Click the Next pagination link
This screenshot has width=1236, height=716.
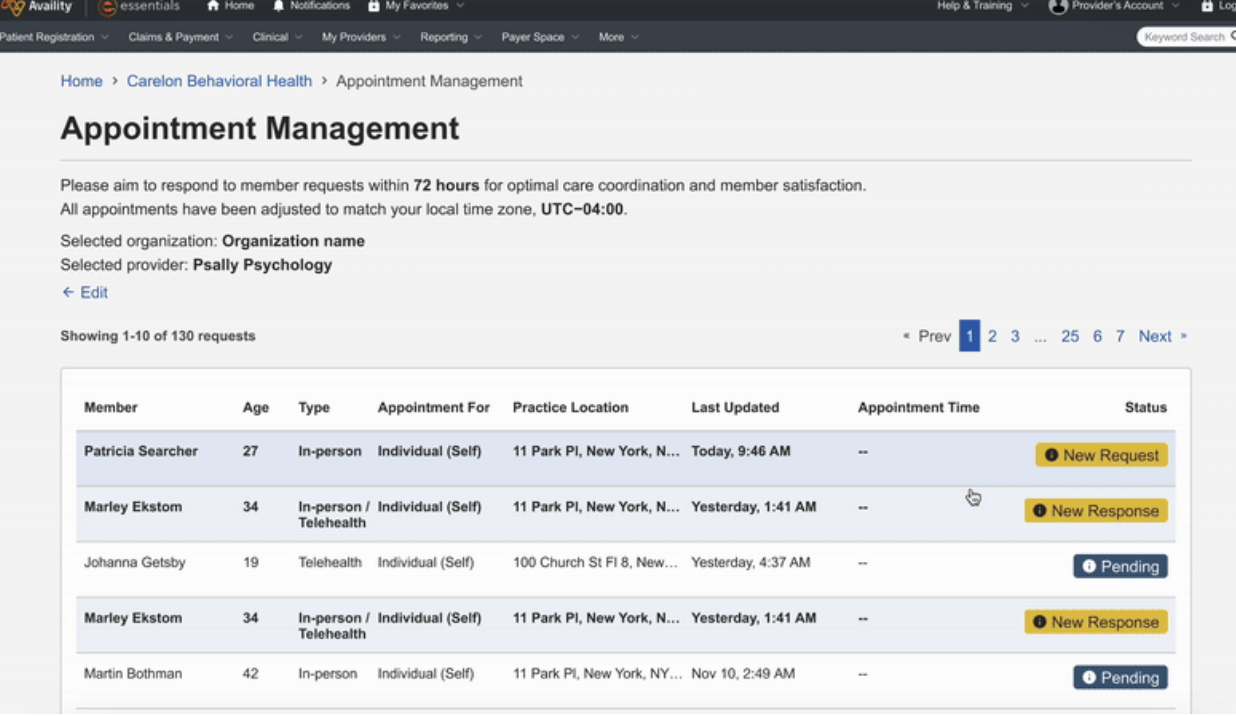pos(1162,336)
